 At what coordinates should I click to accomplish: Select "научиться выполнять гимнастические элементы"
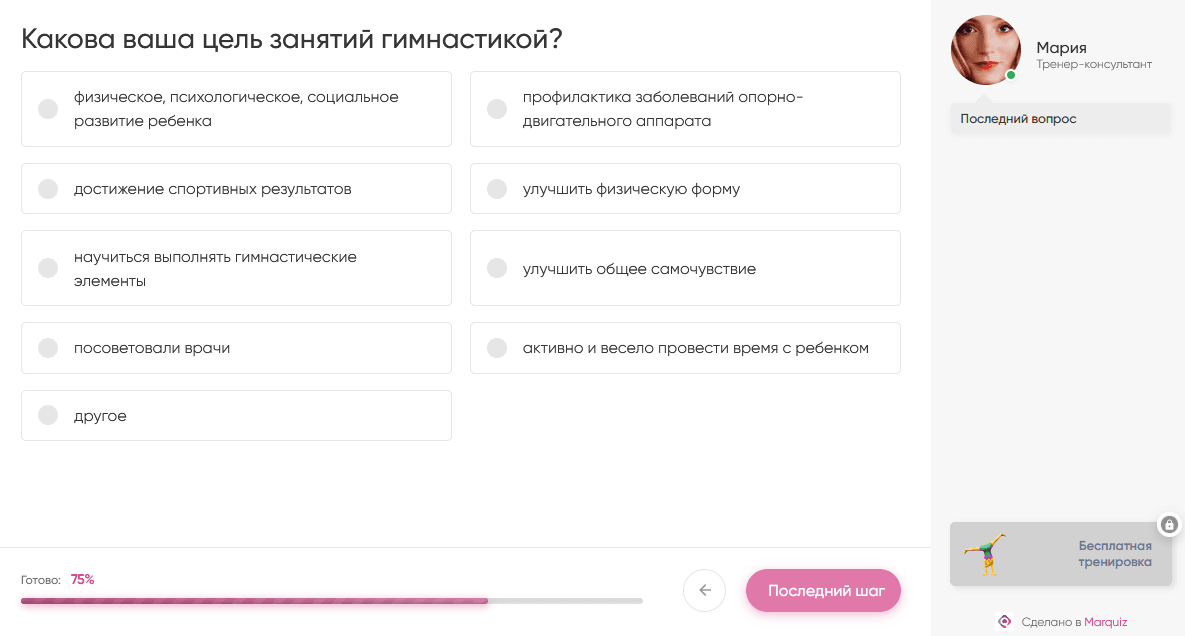tap(48, 268)
